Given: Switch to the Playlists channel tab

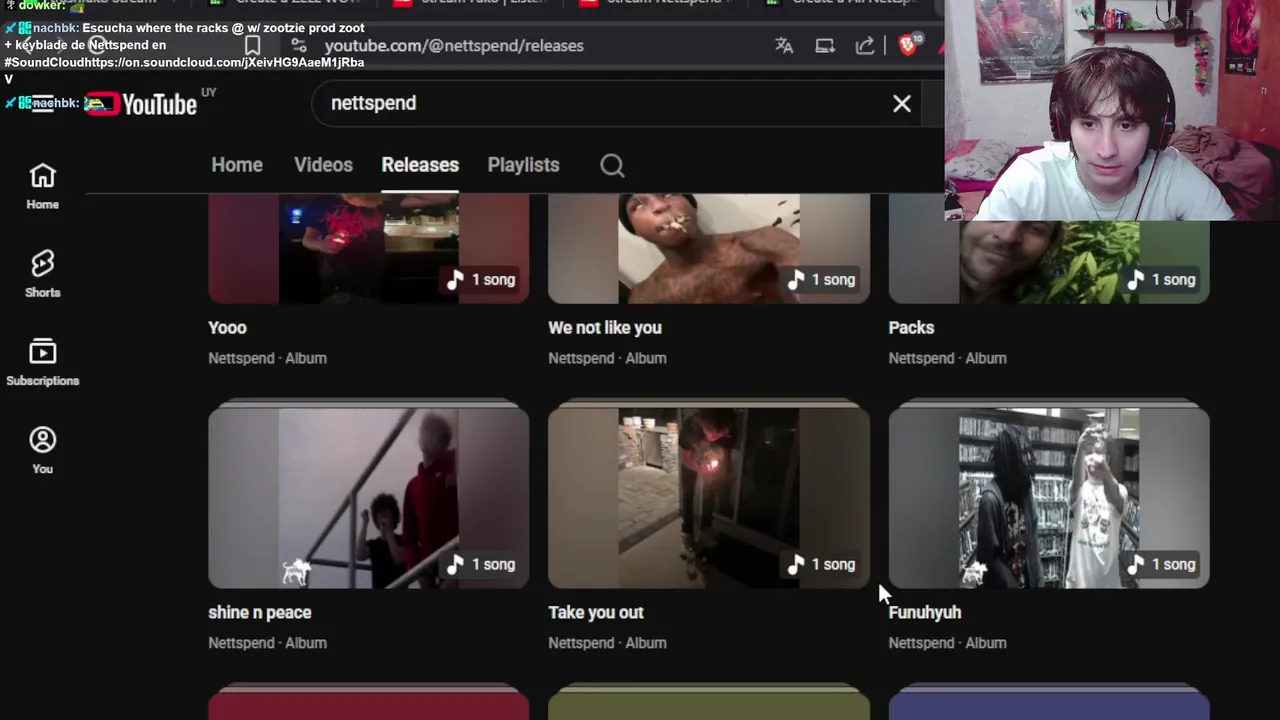Looking at the screenshot, I should pyautogui.click(x=523, y=165).
